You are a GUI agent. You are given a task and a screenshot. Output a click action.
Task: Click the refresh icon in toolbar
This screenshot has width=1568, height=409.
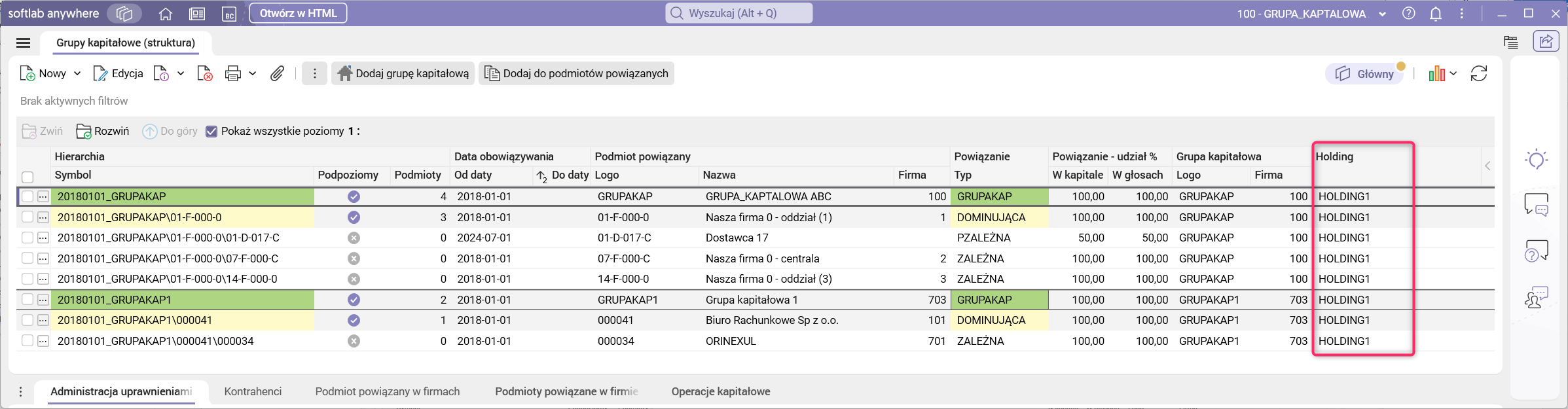tap(1479, 73)
